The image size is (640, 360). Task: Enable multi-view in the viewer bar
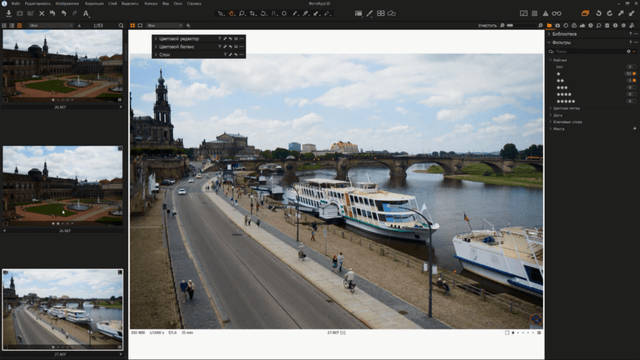tap(133, 25)
